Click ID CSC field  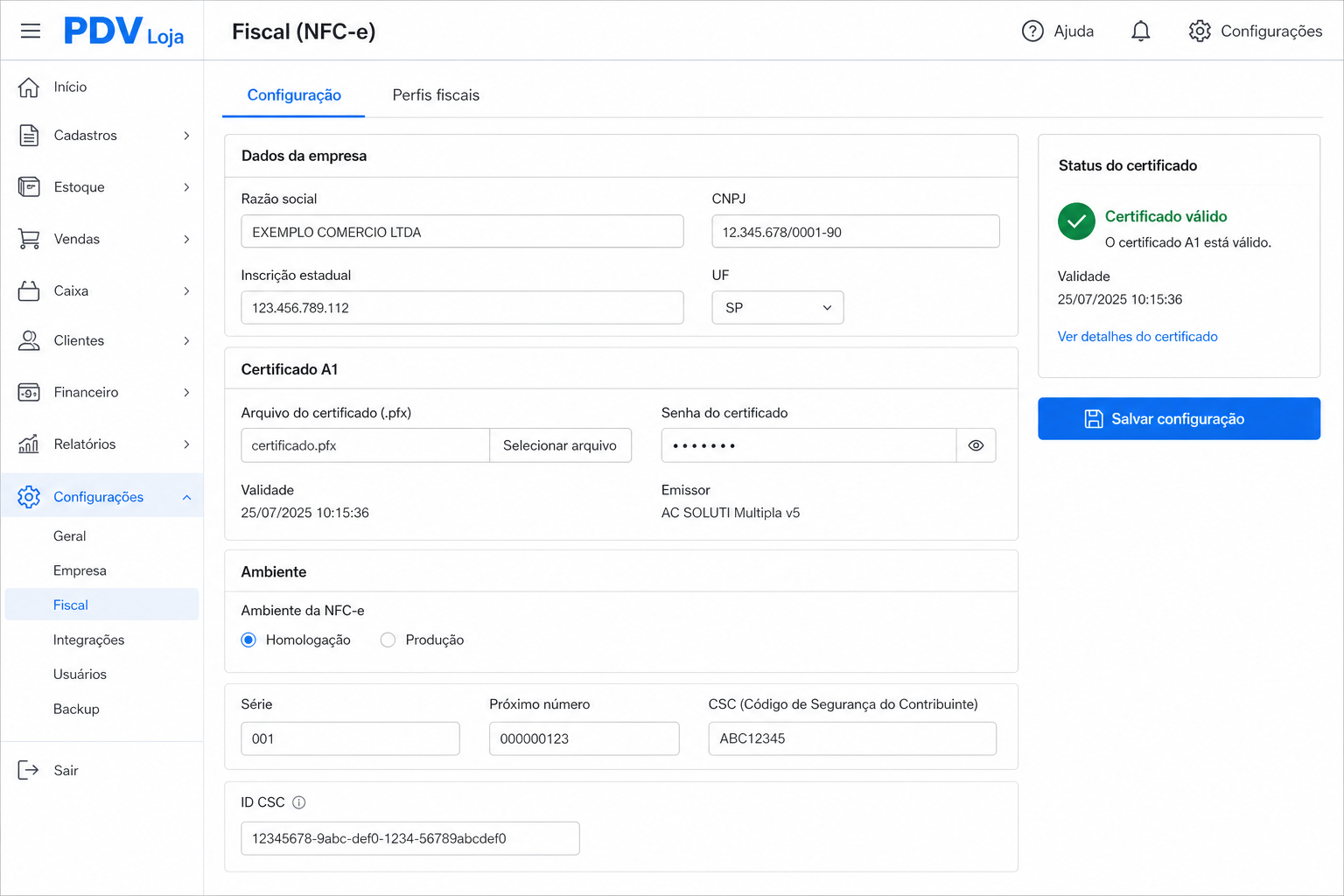(x=410, y=838)
